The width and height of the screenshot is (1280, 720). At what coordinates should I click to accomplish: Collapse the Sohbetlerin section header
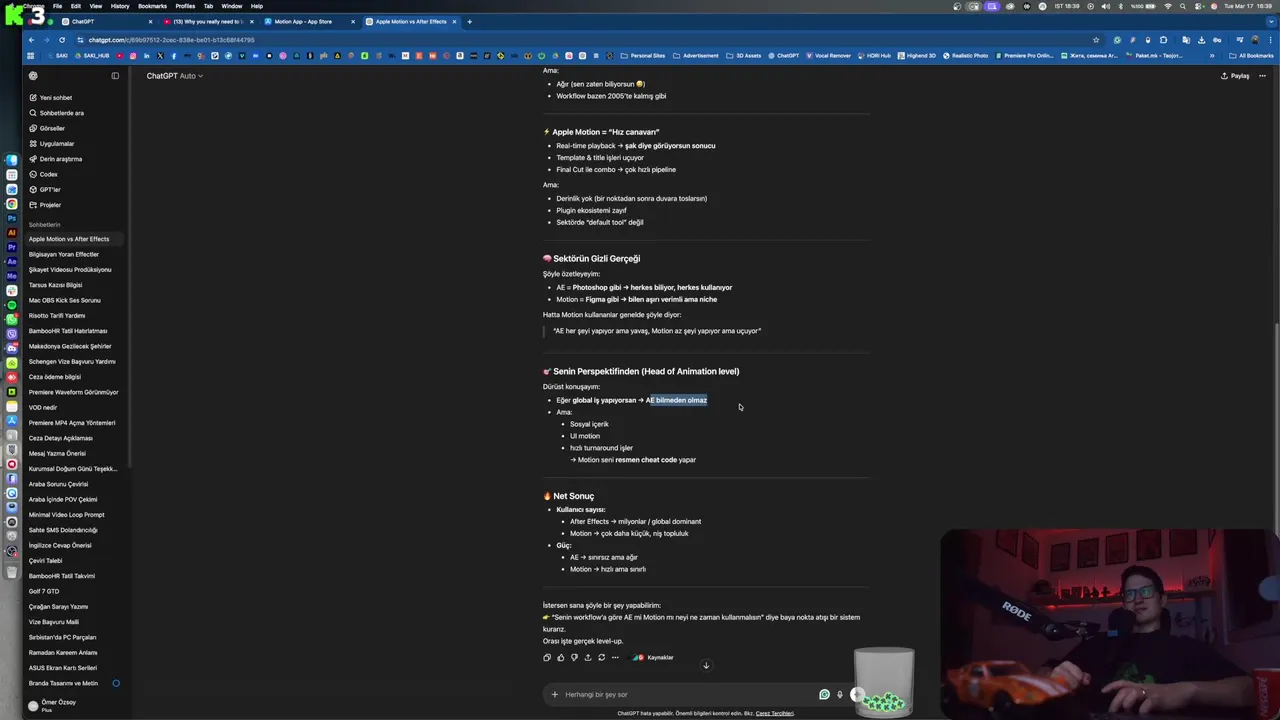45,225
